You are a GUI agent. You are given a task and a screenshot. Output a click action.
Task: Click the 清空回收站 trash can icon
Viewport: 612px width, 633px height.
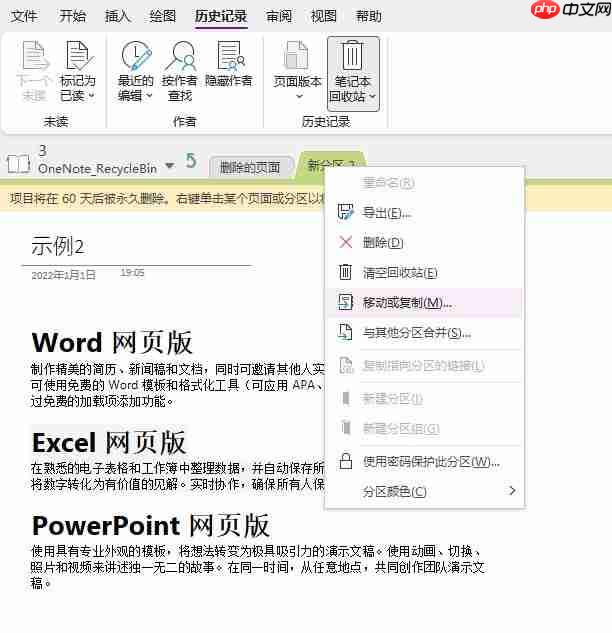click(345, 272)
